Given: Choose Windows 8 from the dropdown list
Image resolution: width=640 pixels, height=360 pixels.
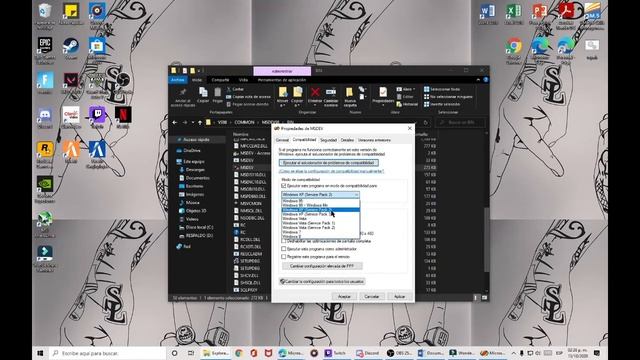Looking at the screenshot, I should point(320,236).
